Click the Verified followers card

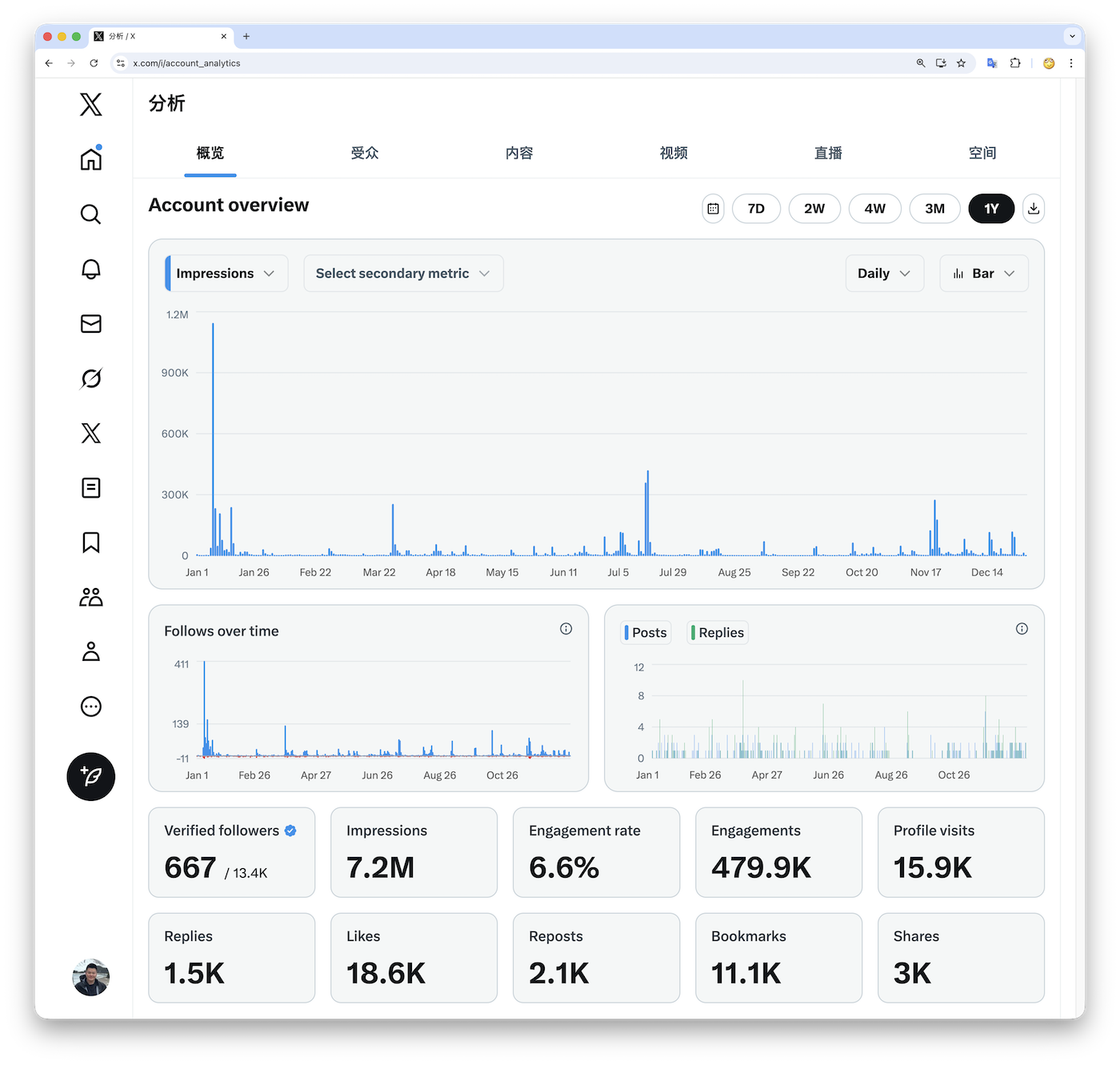tap(232, 852)
